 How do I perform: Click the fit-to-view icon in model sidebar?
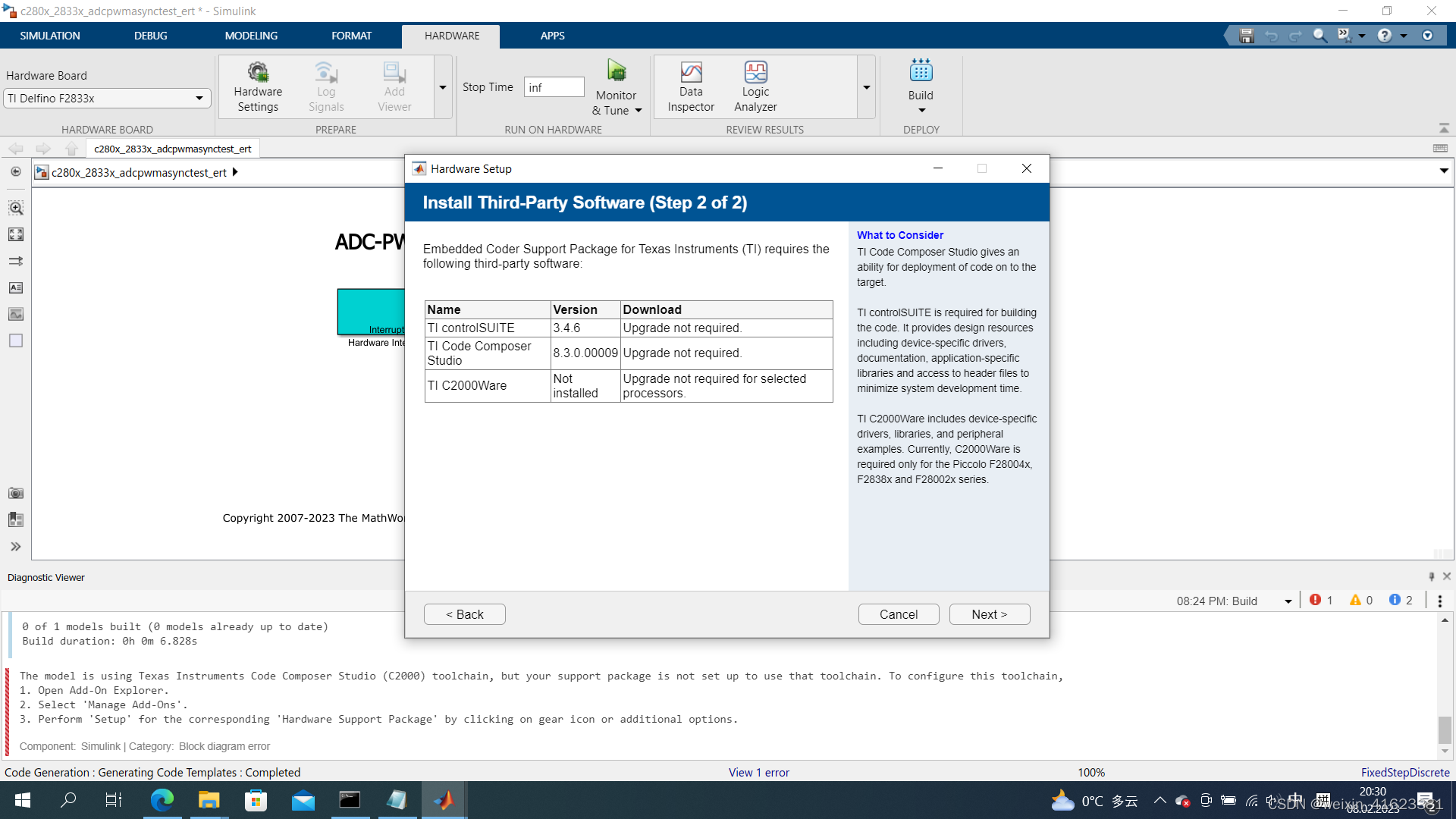tap(15, 234)
